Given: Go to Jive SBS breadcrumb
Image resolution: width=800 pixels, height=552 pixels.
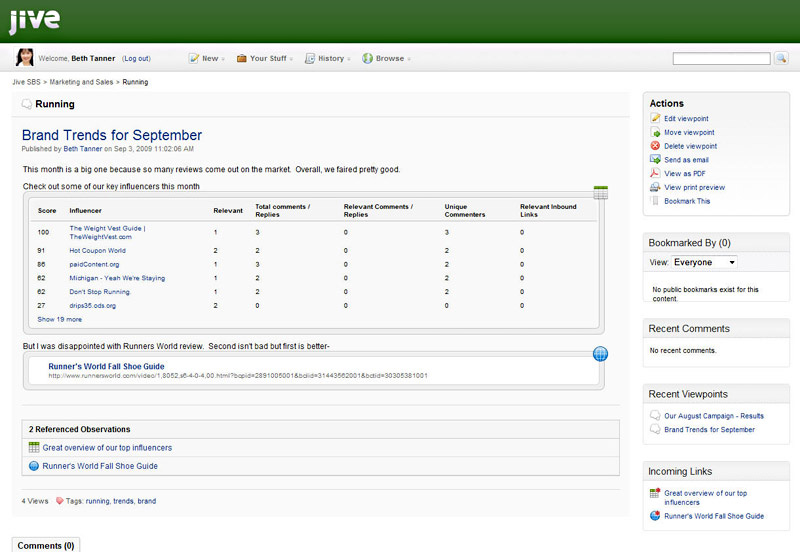Looking at the screenshot, I should coord(27,82).
